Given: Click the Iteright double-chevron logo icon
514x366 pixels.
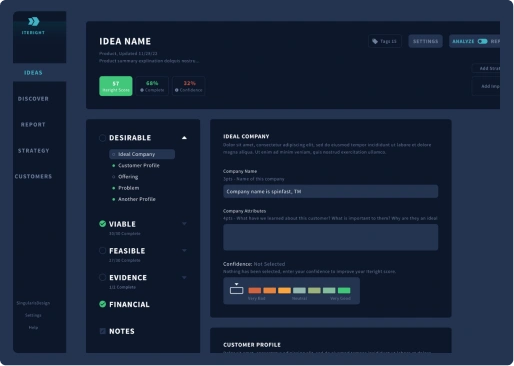Looking at the screenshot, I should pos(33,22).
